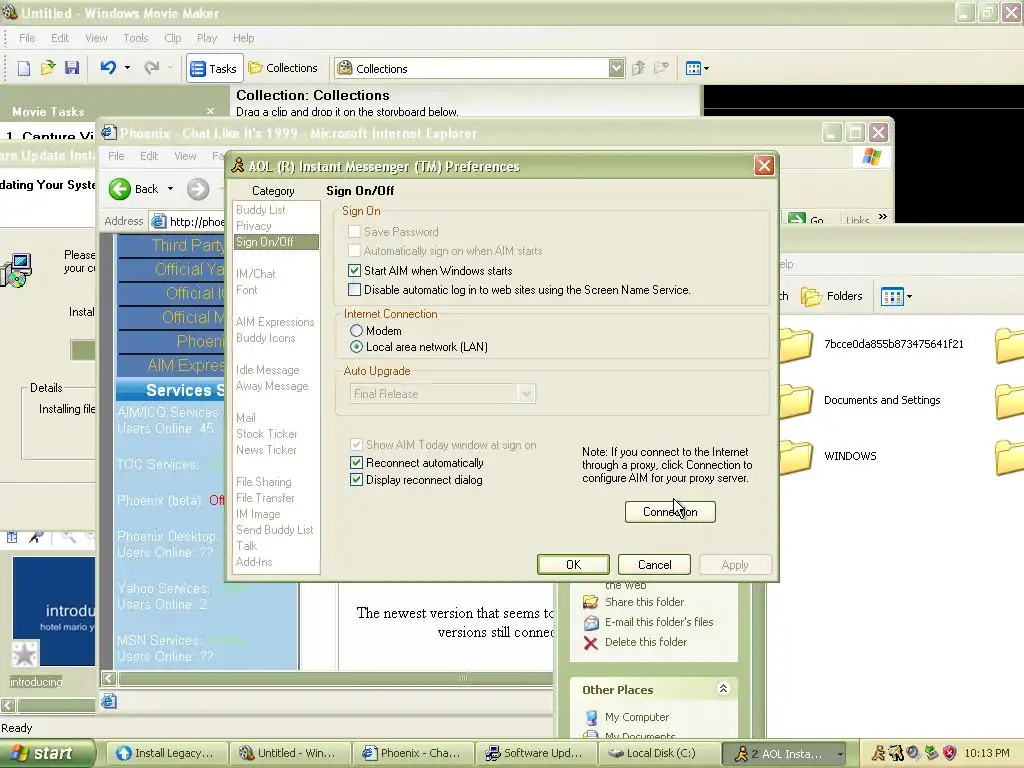Click Forward arrow icon in Internet Explorer
This screenshot has height=768, width=1024.
coord(198,189)
